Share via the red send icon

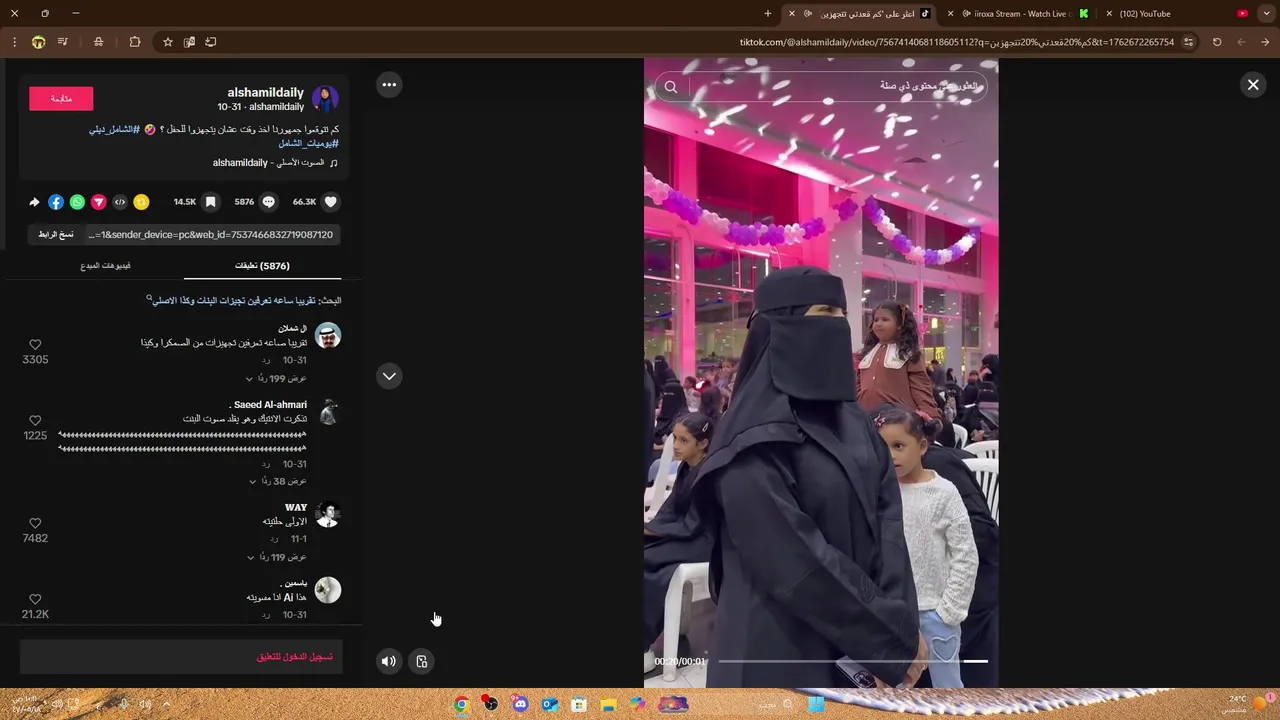tap(98, 202)
